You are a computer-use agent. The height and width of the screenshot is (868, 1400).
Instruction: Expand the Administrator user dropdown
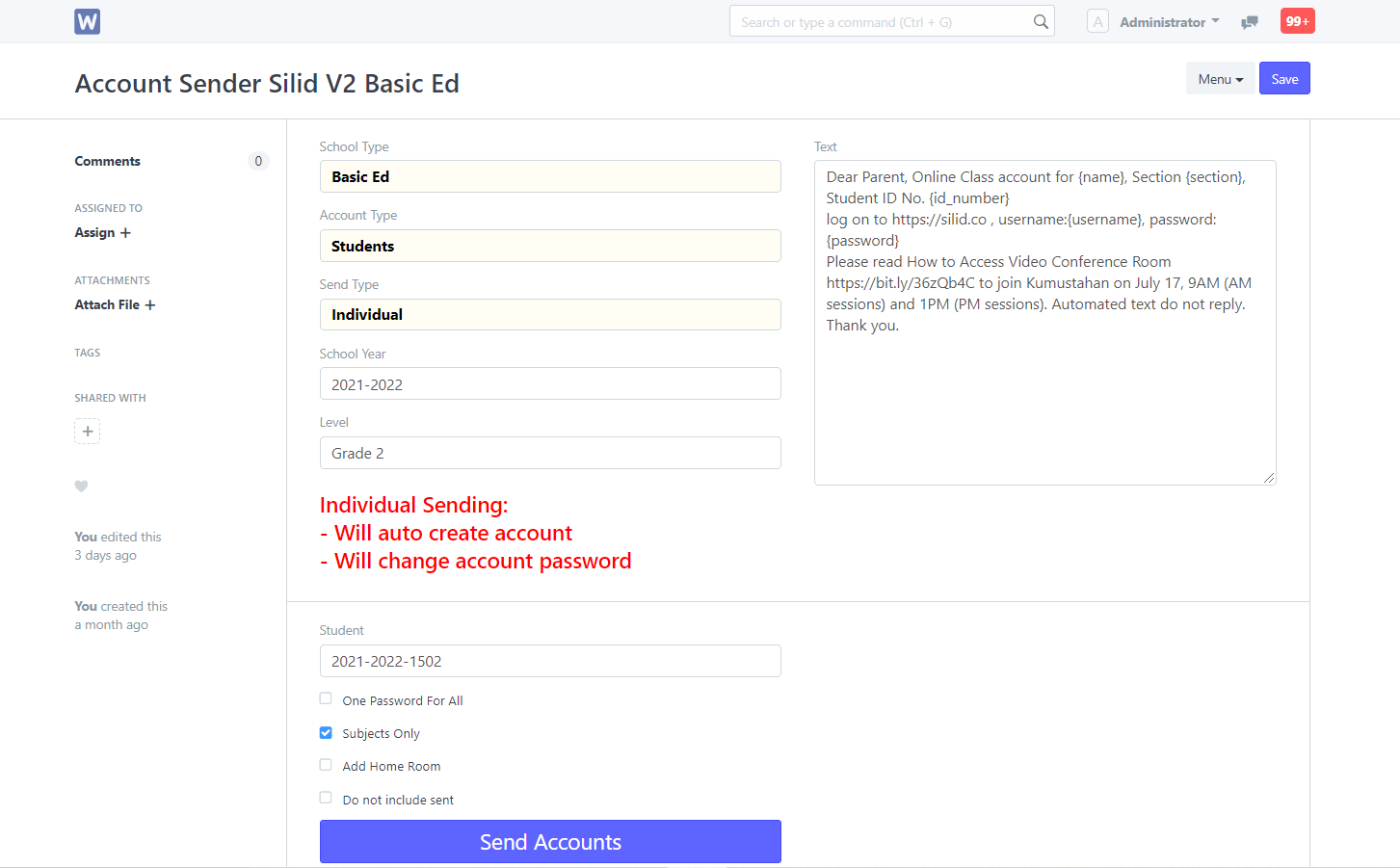[1170, 22]
